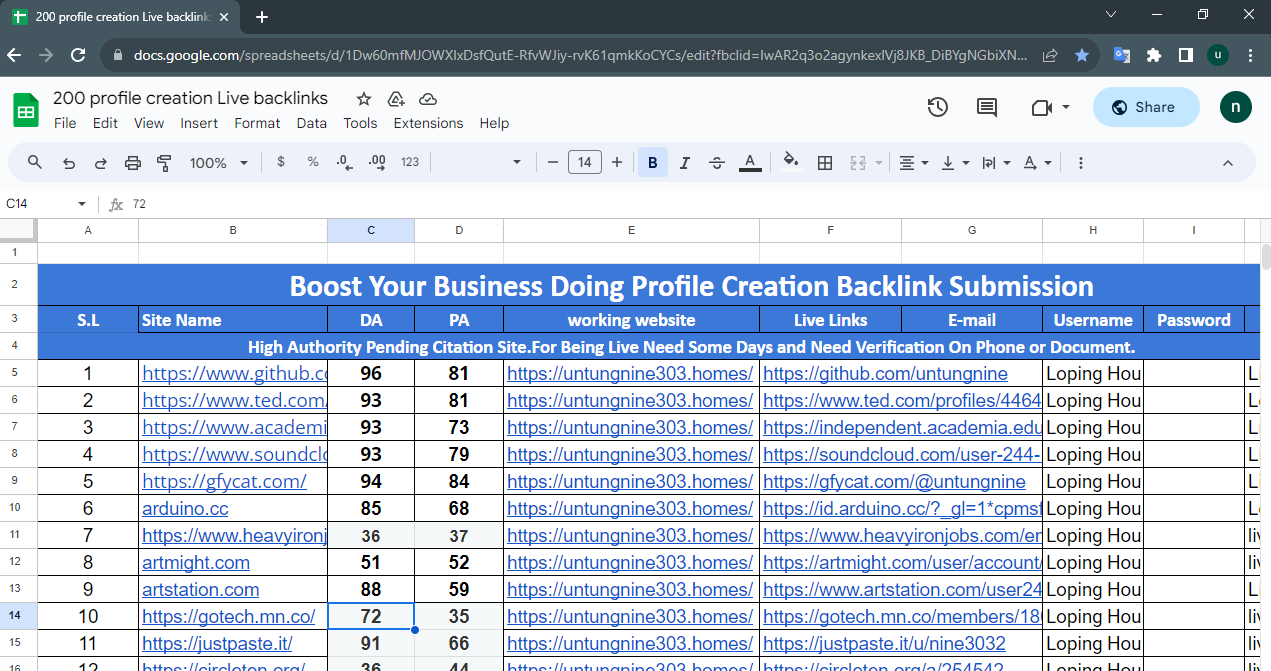Screen dimensions: 1271x671
Task: Apply strikethrough formatting
Action: click(x=717, y=162)
